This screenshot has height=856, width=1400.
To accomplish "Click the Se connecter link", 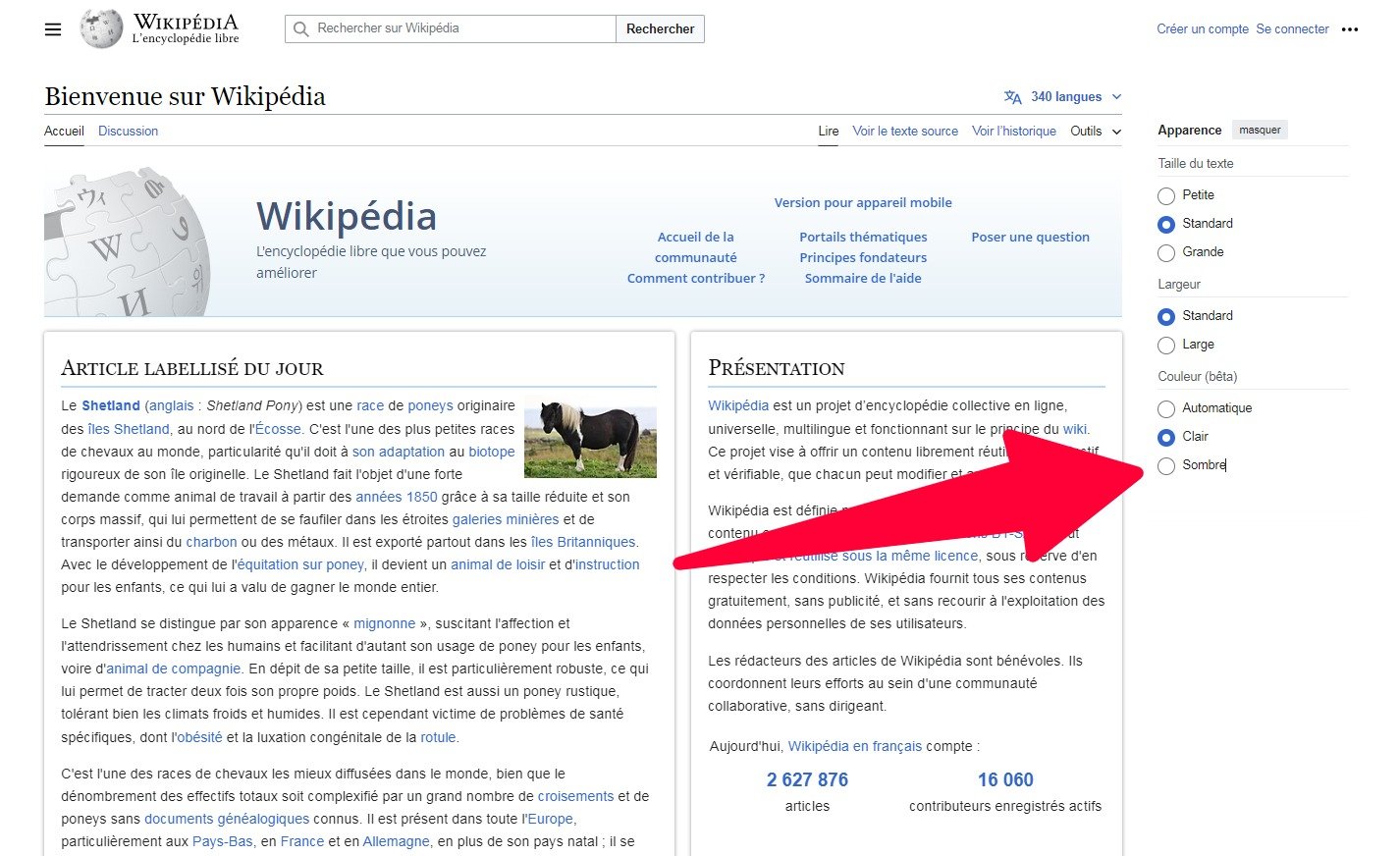I will point(1292,28).
